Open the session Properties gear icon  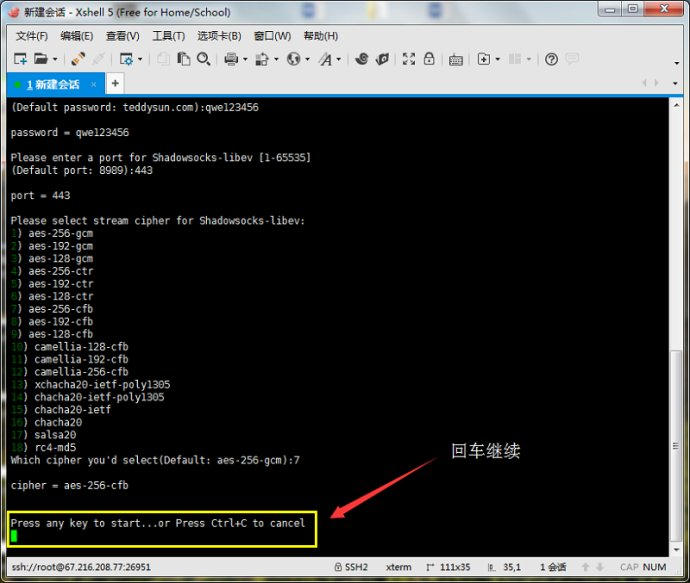tap(126, 59)
